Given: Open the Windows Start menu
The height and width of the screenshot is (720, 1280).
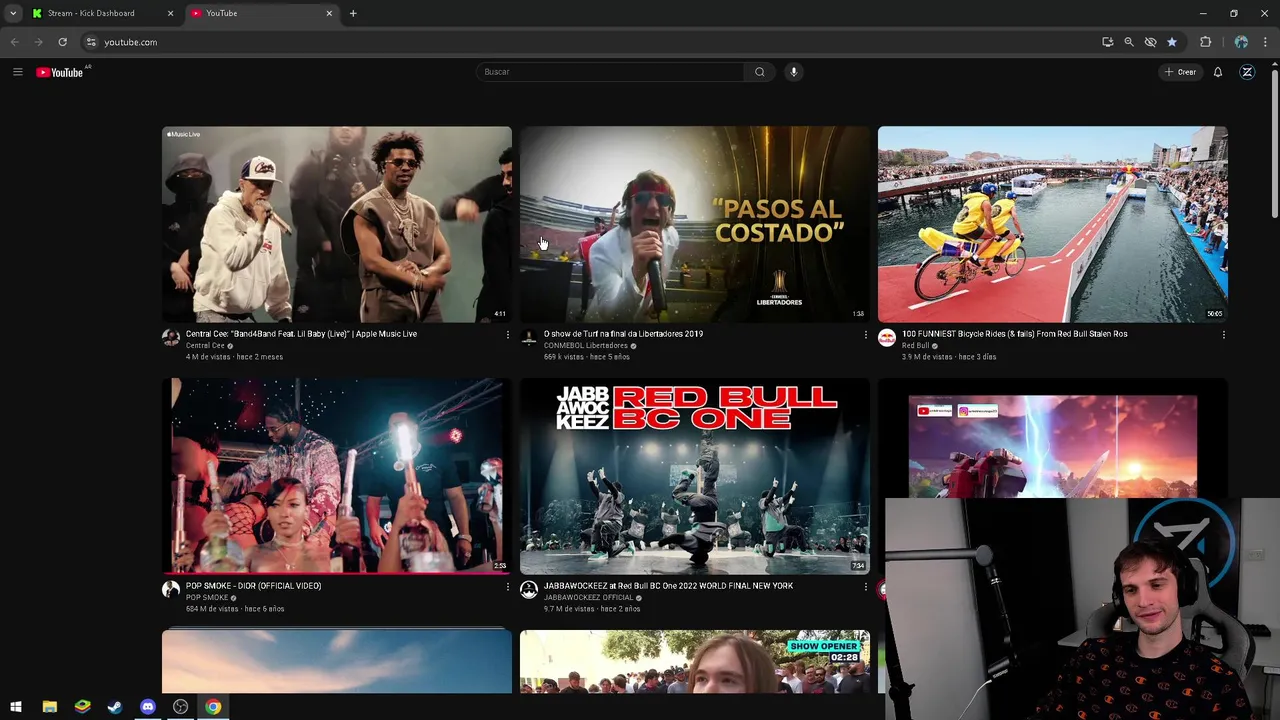Looking at the screenshot, I should point(16,707).
